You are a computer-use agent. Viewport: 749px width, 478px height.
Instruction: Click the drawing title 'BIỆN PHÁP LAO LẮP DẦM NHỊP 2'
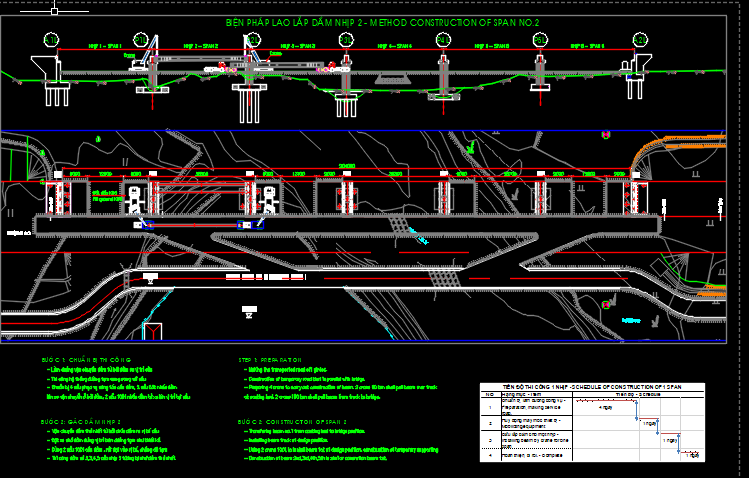click(x=290, y=21)
